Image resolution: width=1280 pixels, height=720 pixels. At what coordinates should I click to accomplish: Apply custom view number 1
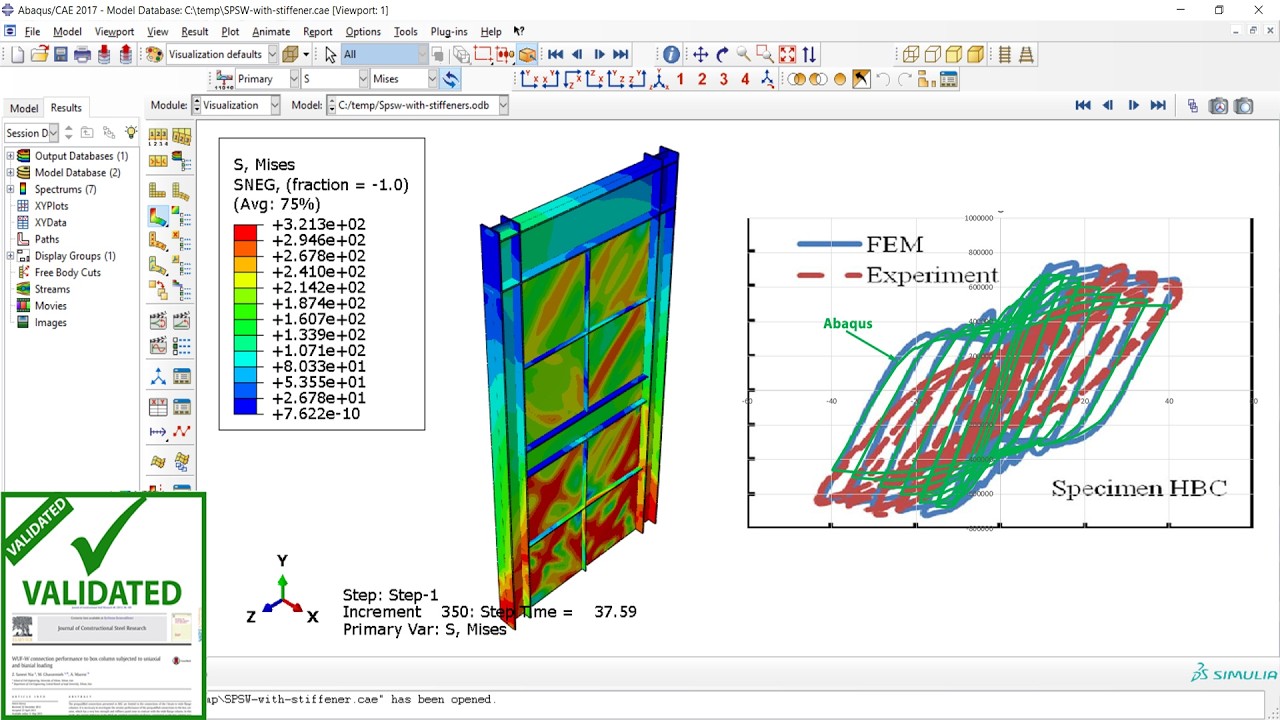pyautogui.click(x=681, y=79)
